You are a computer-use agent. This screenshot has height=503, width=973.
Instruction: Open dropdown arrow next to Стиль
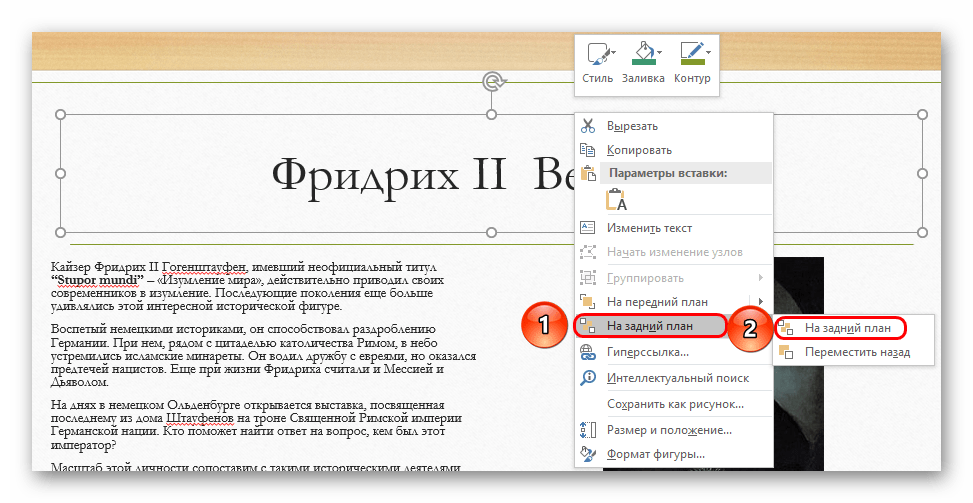pyautogui.click(x=613, y=51)
